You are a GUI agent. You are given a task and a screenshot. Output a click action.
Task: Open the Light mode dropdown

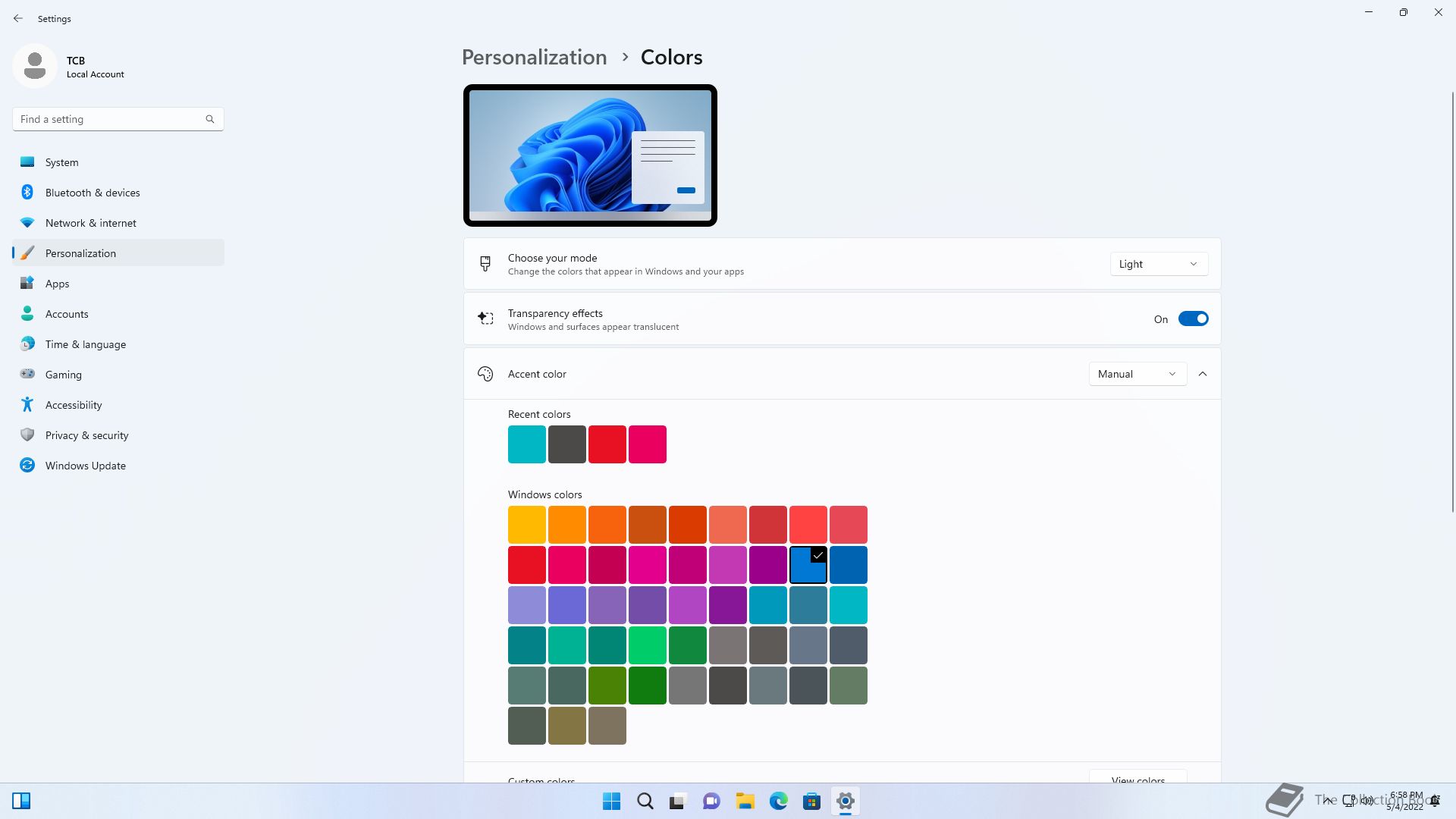tap(1159, 264)
